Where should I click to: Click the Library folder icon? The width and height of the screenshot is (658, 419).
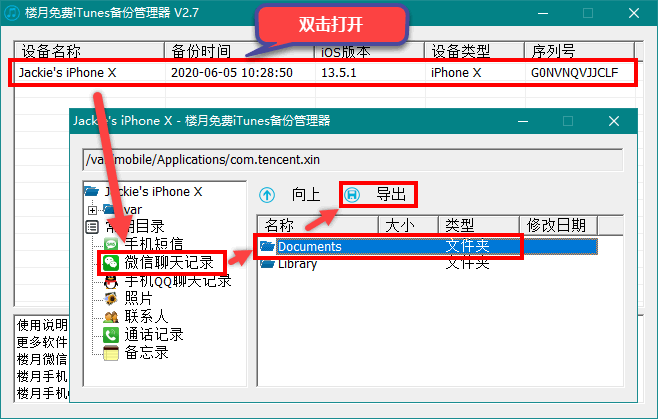coord(267,264)
